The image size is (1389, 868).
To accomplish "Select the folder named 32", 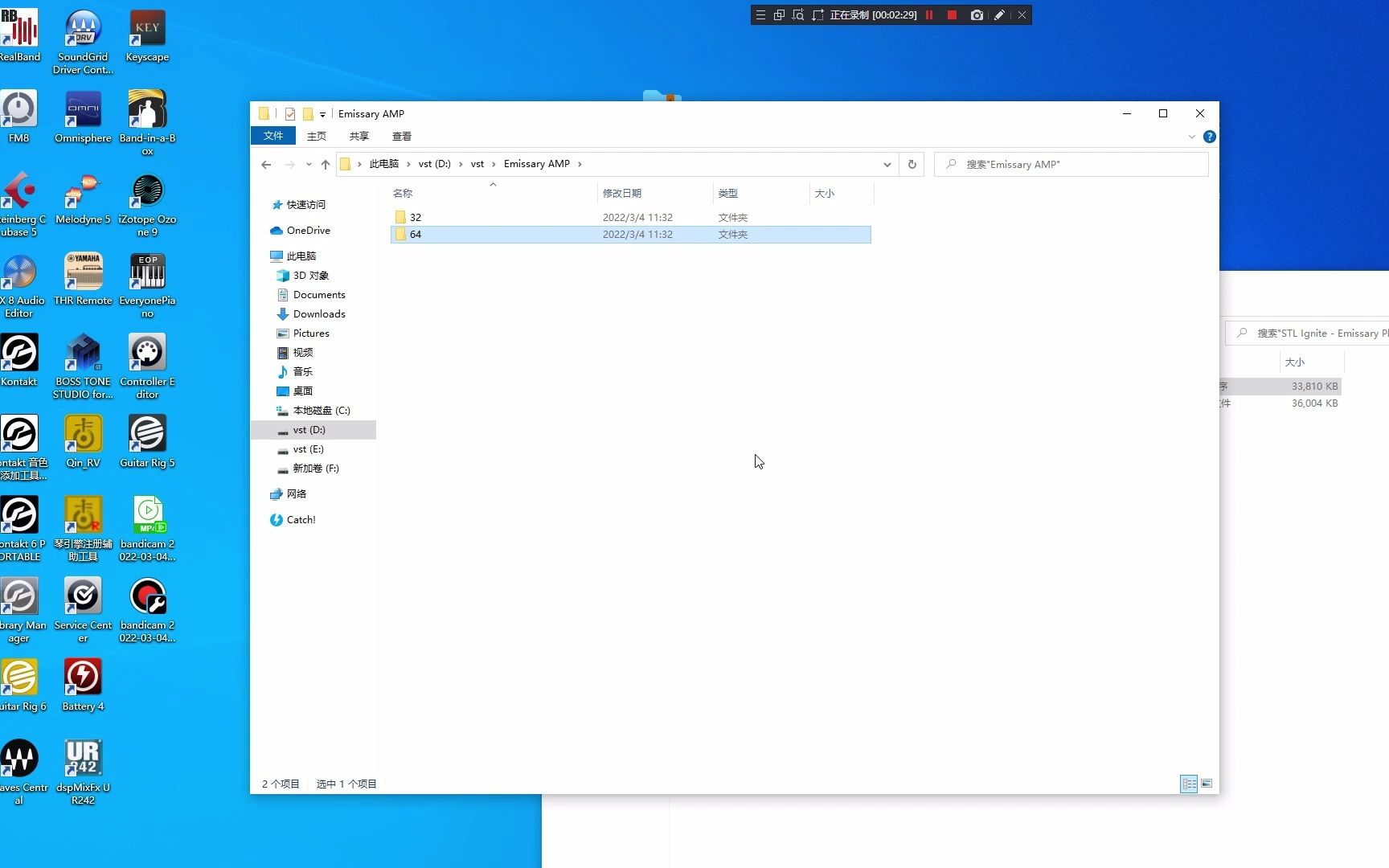I will click(x=631, y=218).
